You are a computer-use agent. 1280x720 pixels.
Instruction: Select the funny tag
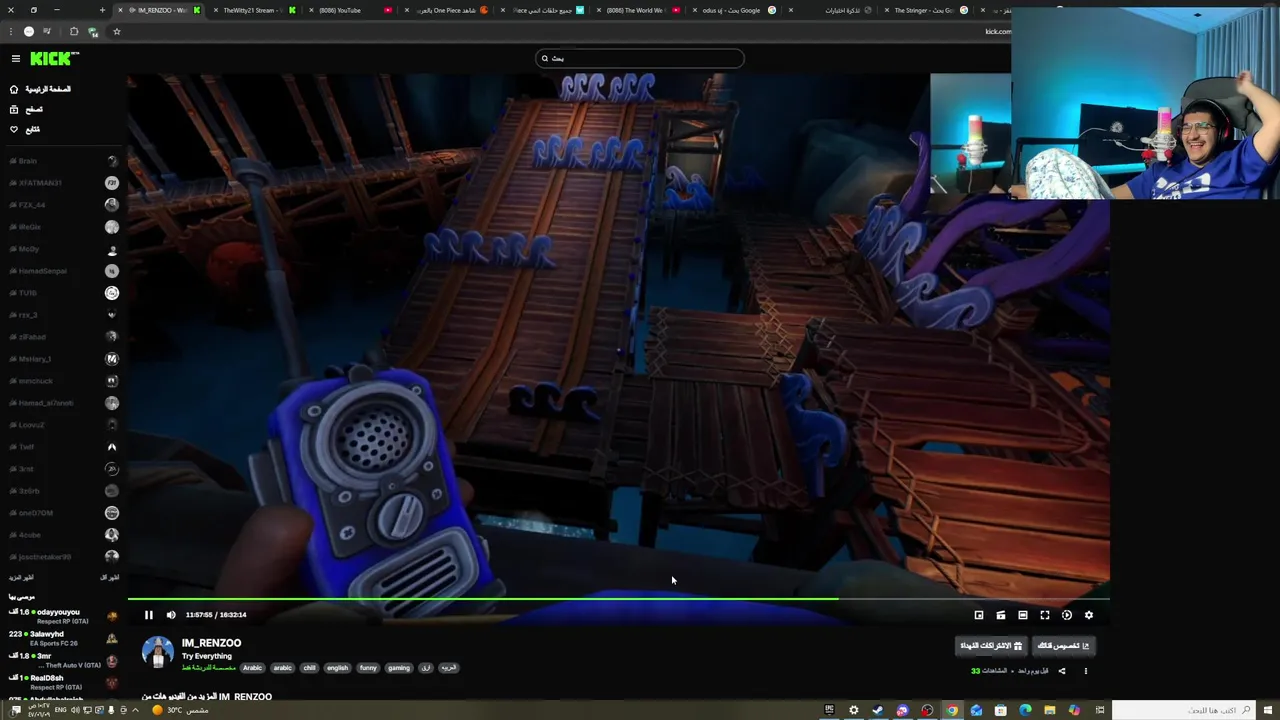368,668
